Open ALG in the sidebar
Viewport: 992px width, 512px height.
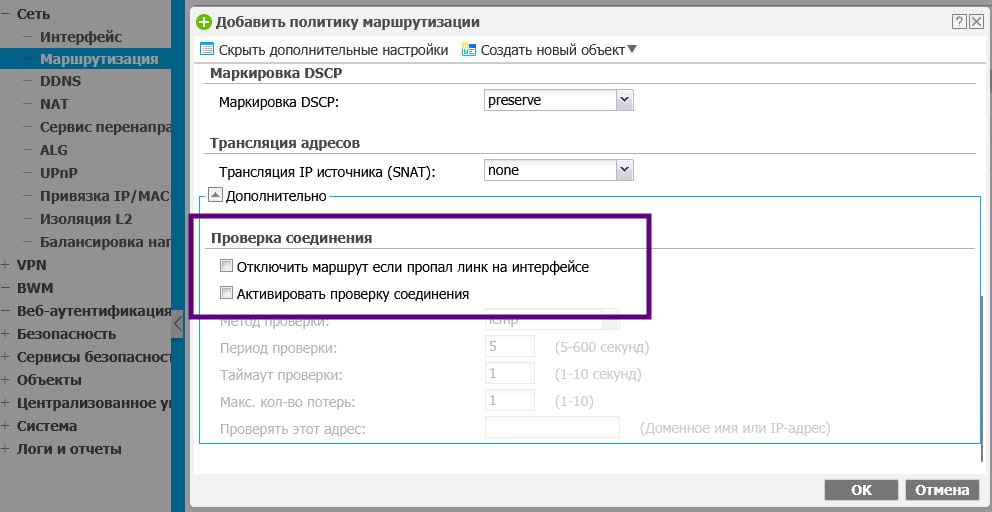(53, 150)
